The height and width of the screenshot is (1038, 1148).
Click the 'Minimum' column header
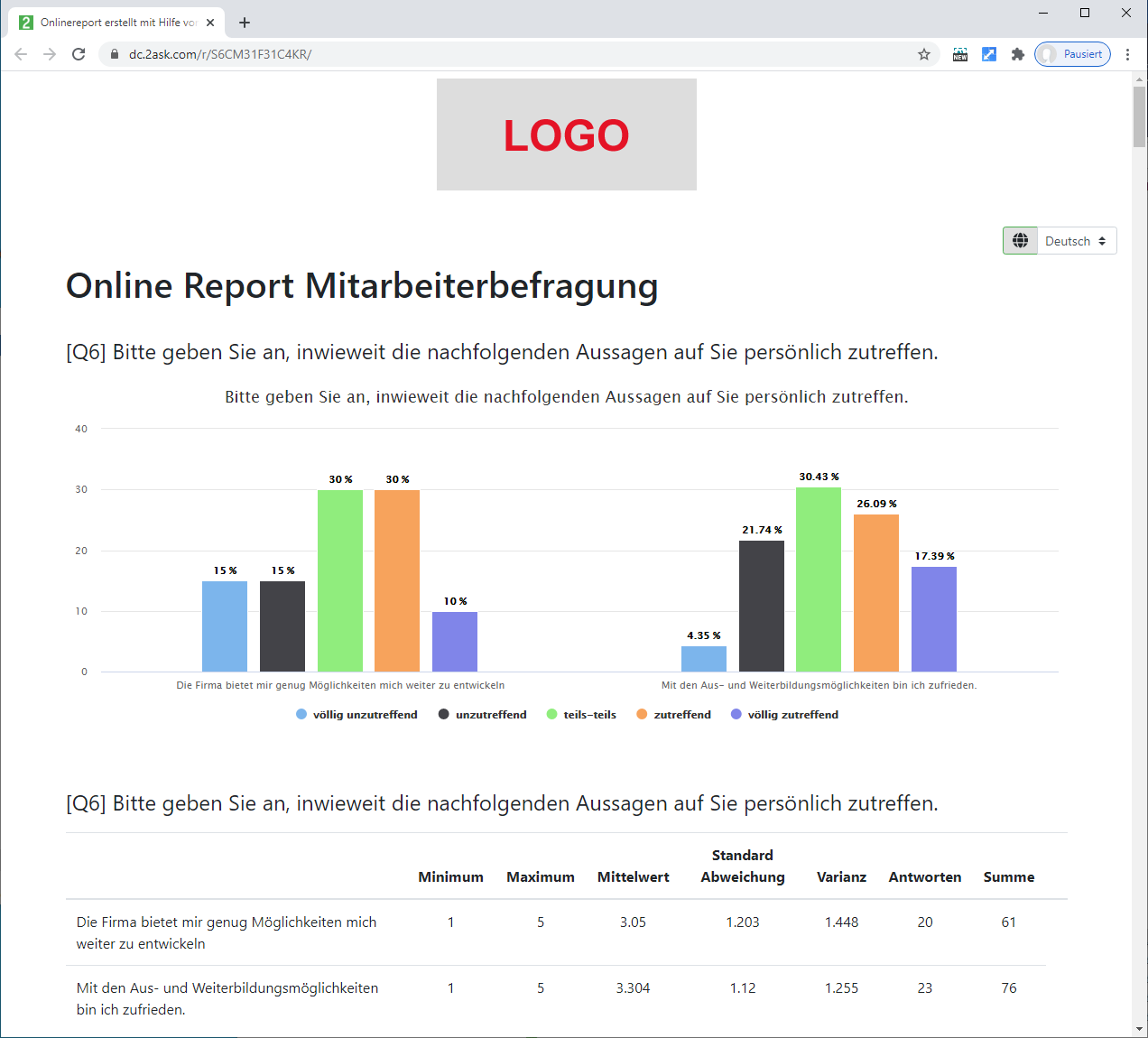click(x=451, y=877)
